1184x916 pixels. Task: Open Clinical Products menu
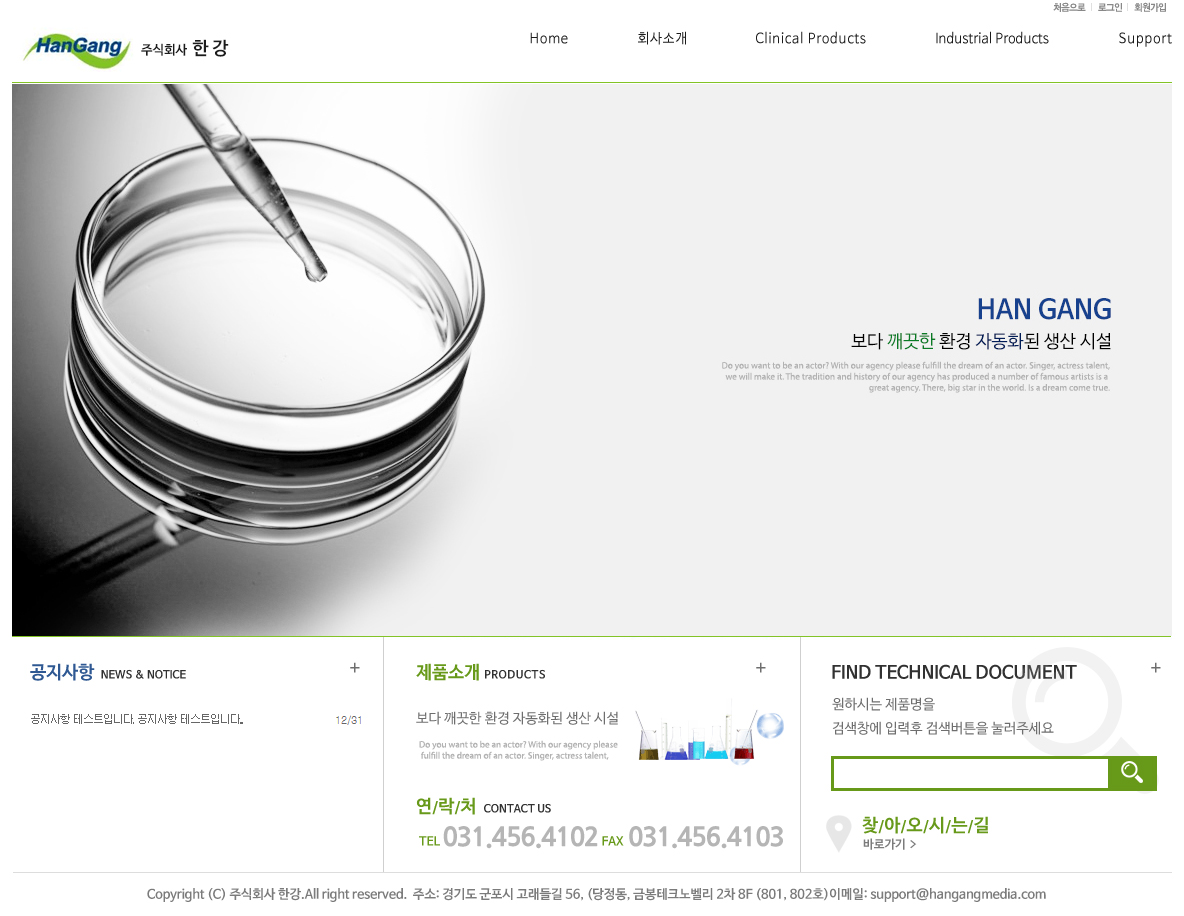(x=810, y=39)
